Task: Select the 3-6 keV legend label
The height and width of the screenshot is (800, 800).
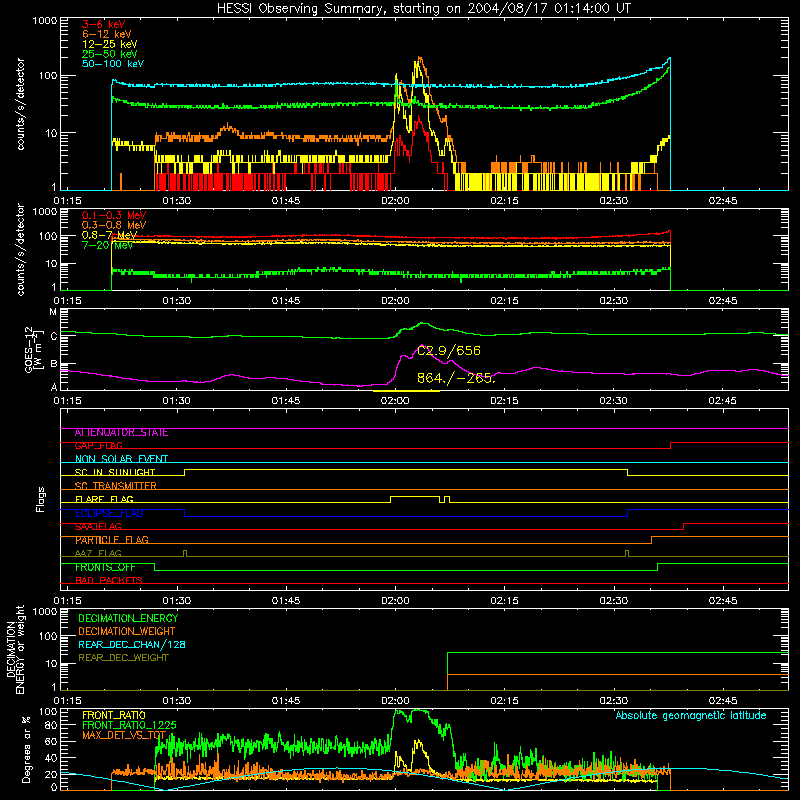Action: point(104,24)
